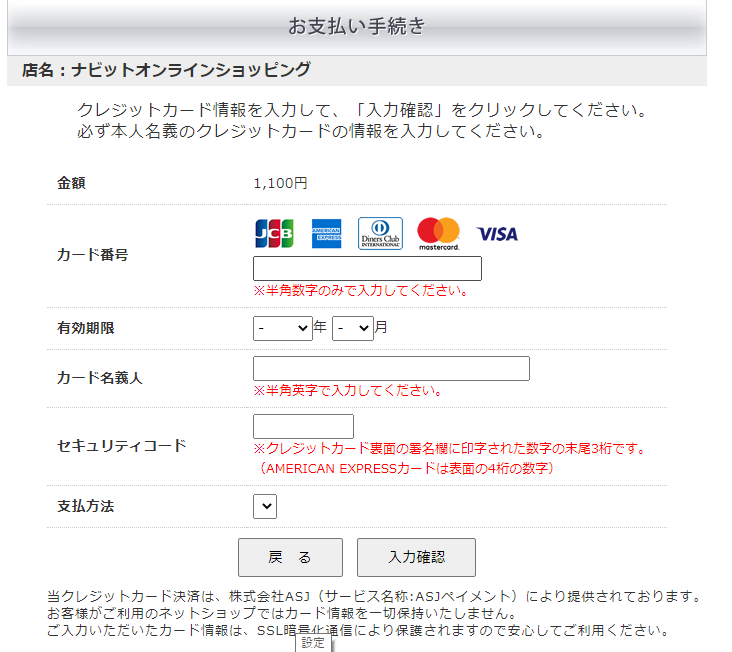The height and width of the screenshot is (652, 732).
Task: Click the red 半角数字のみ input note
Action: pyautogui.click(x=360, y=291)
